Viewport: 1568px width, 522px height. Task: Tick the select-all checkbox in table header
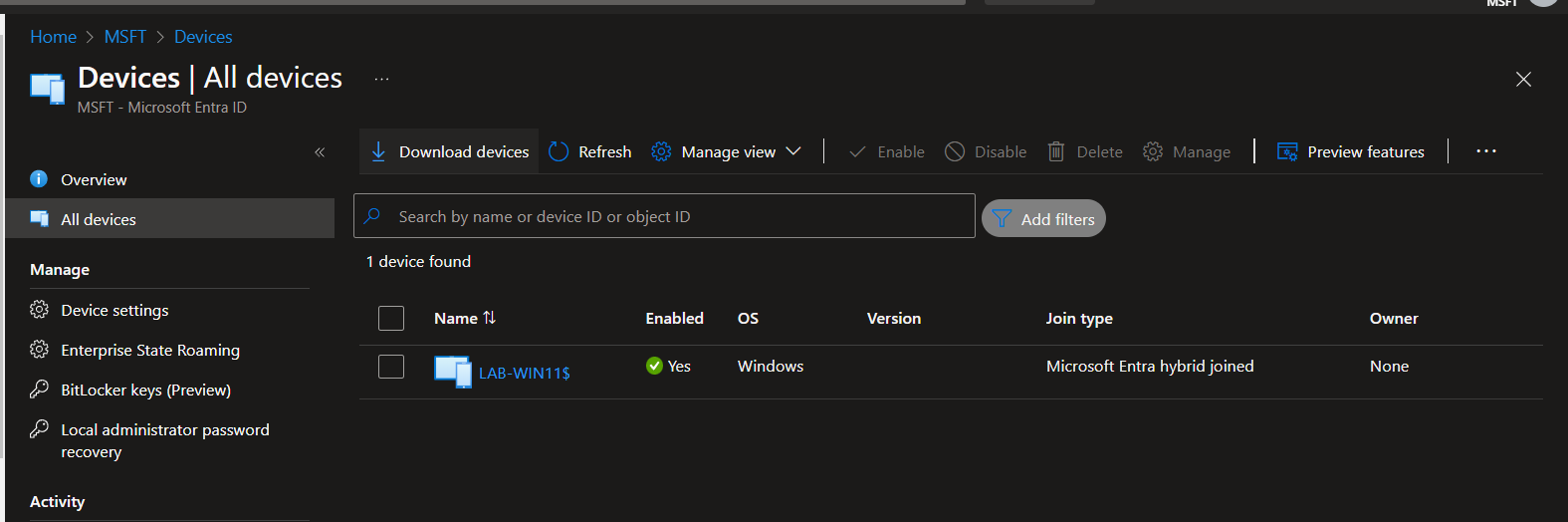[391, 318]
